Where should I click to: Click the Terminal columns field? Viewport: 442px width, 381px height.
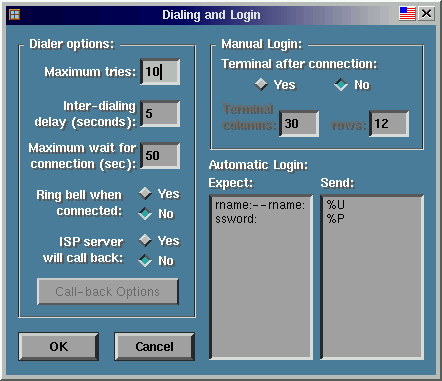tap(299, 124)
